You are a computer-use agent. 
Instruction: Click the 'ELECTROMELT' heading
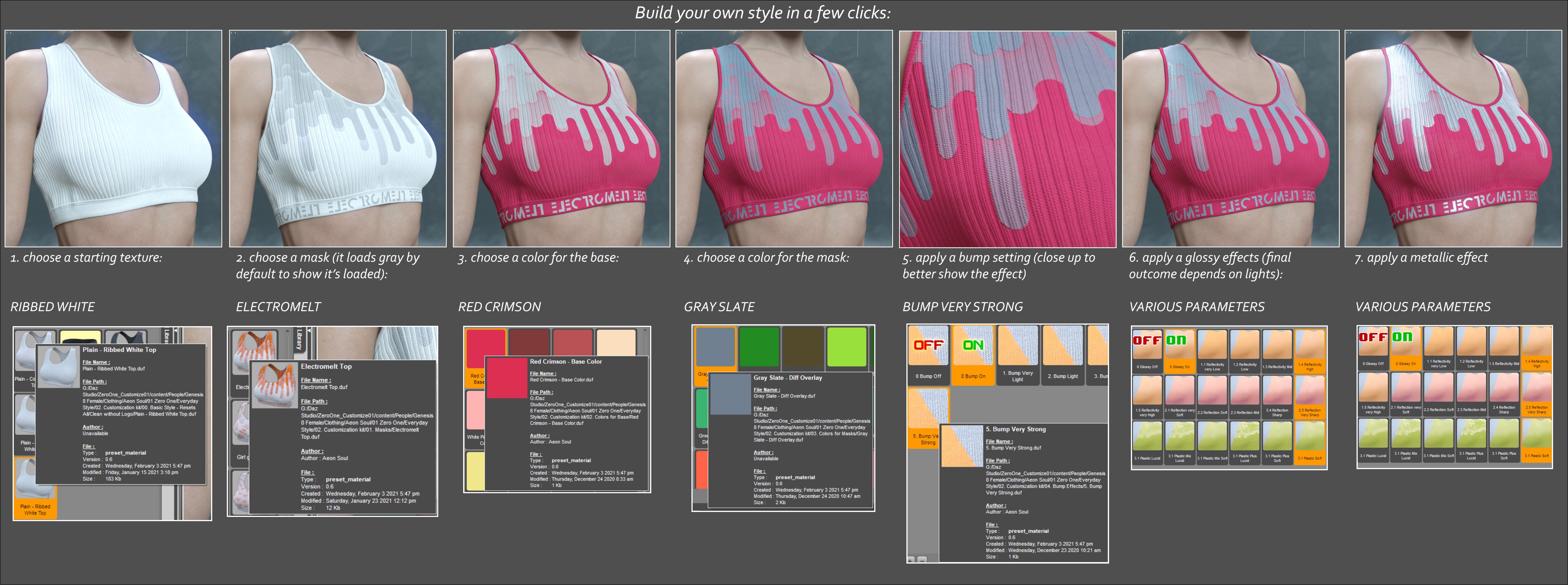coord(278,307)
